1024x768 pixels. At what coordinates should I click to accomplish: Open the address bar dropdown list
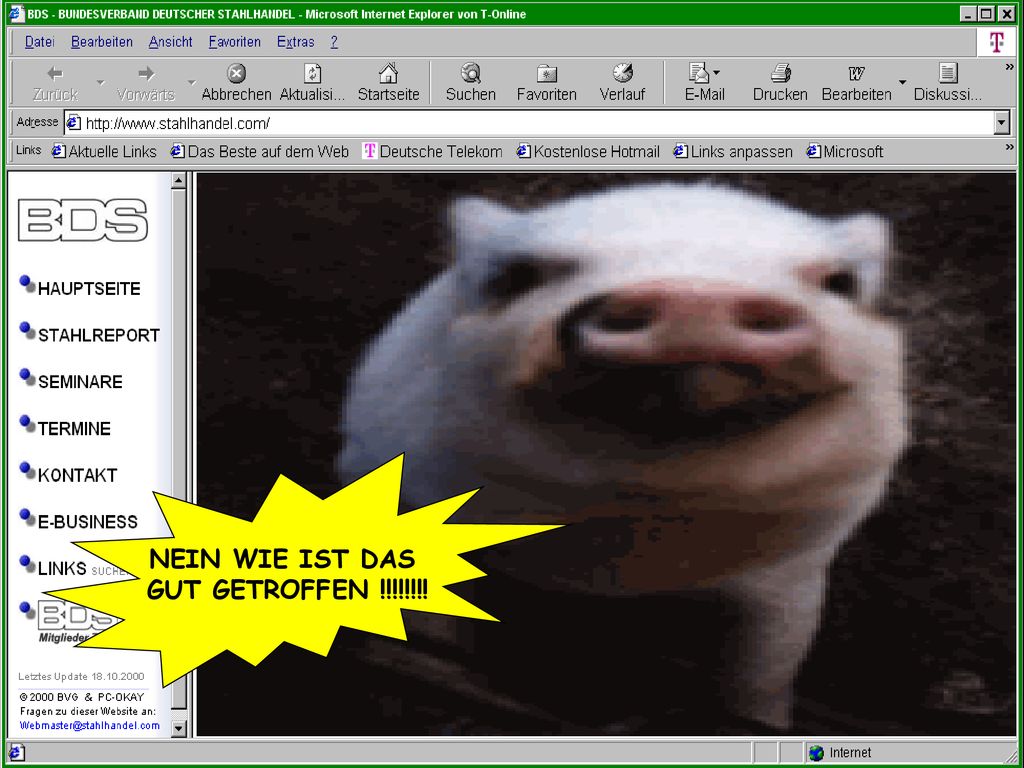(x=1002, y=123)
